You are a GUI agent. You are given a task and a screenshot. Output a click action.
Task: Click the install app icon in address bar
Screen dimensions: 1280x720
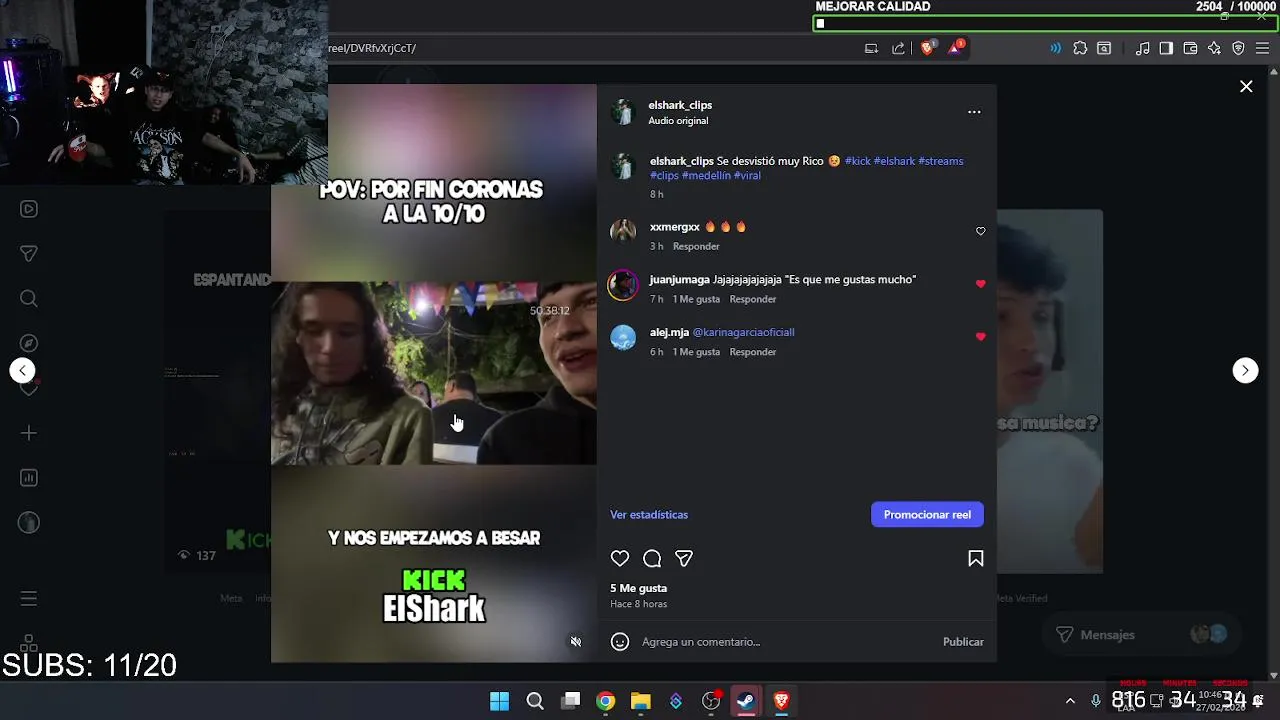871,48
